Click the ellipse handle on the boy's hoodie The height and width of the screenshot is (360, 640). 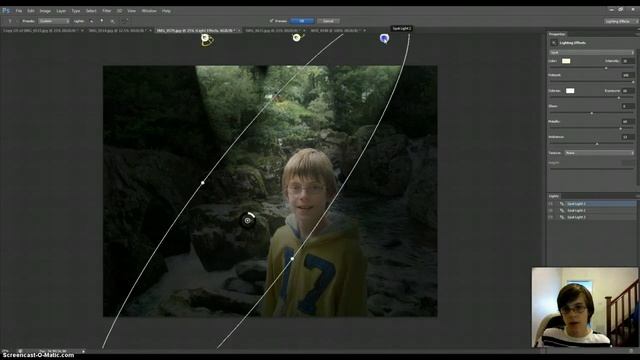coord(292,258)
